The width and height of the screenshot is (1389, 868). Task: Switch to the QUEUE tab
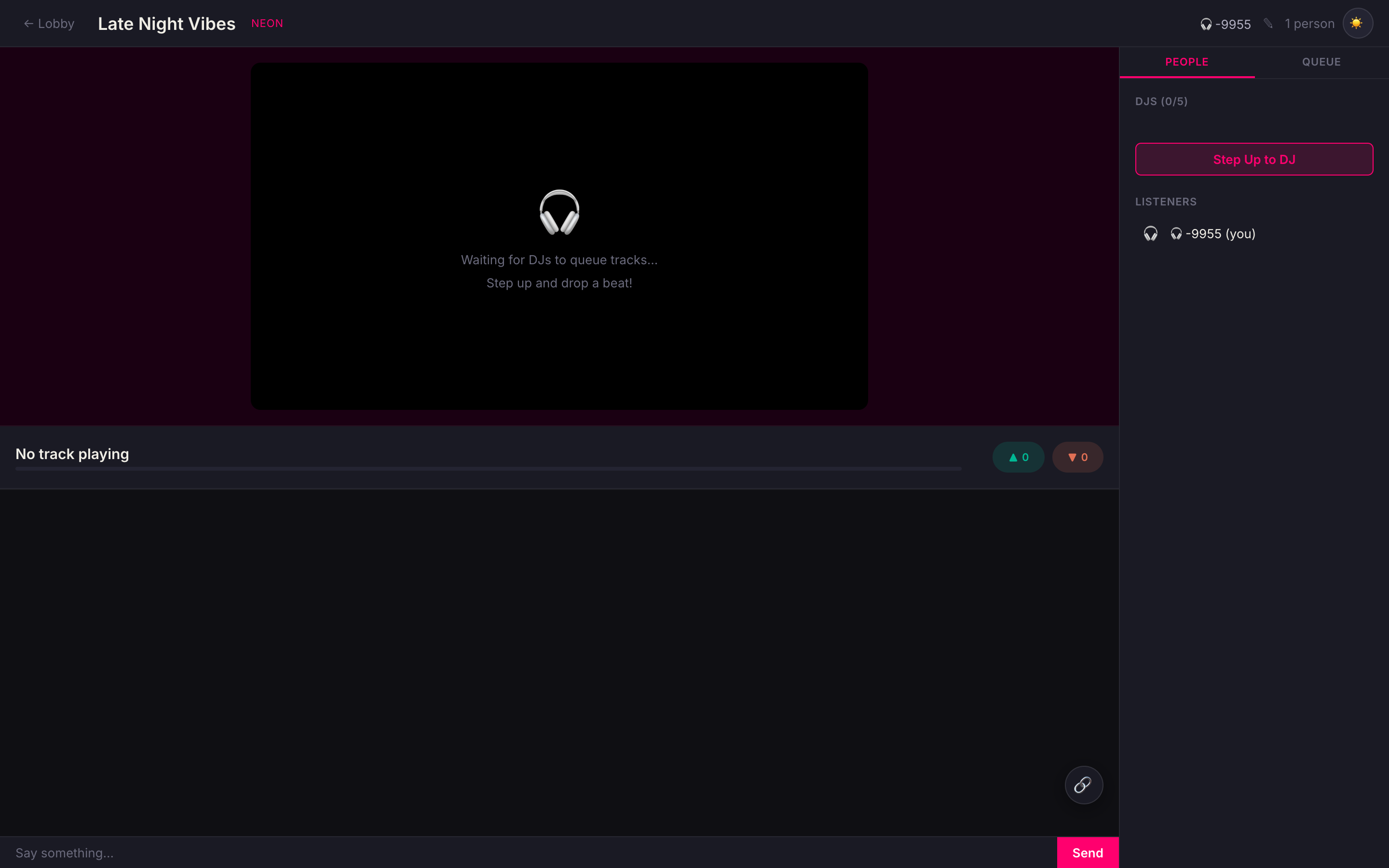(x=1321, y=61)
